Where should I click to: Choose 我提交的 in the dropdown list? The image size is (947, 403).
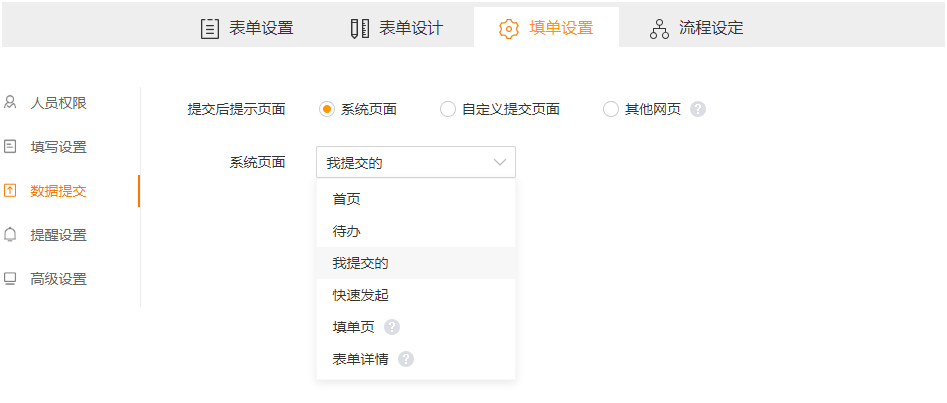coord(416,263)
